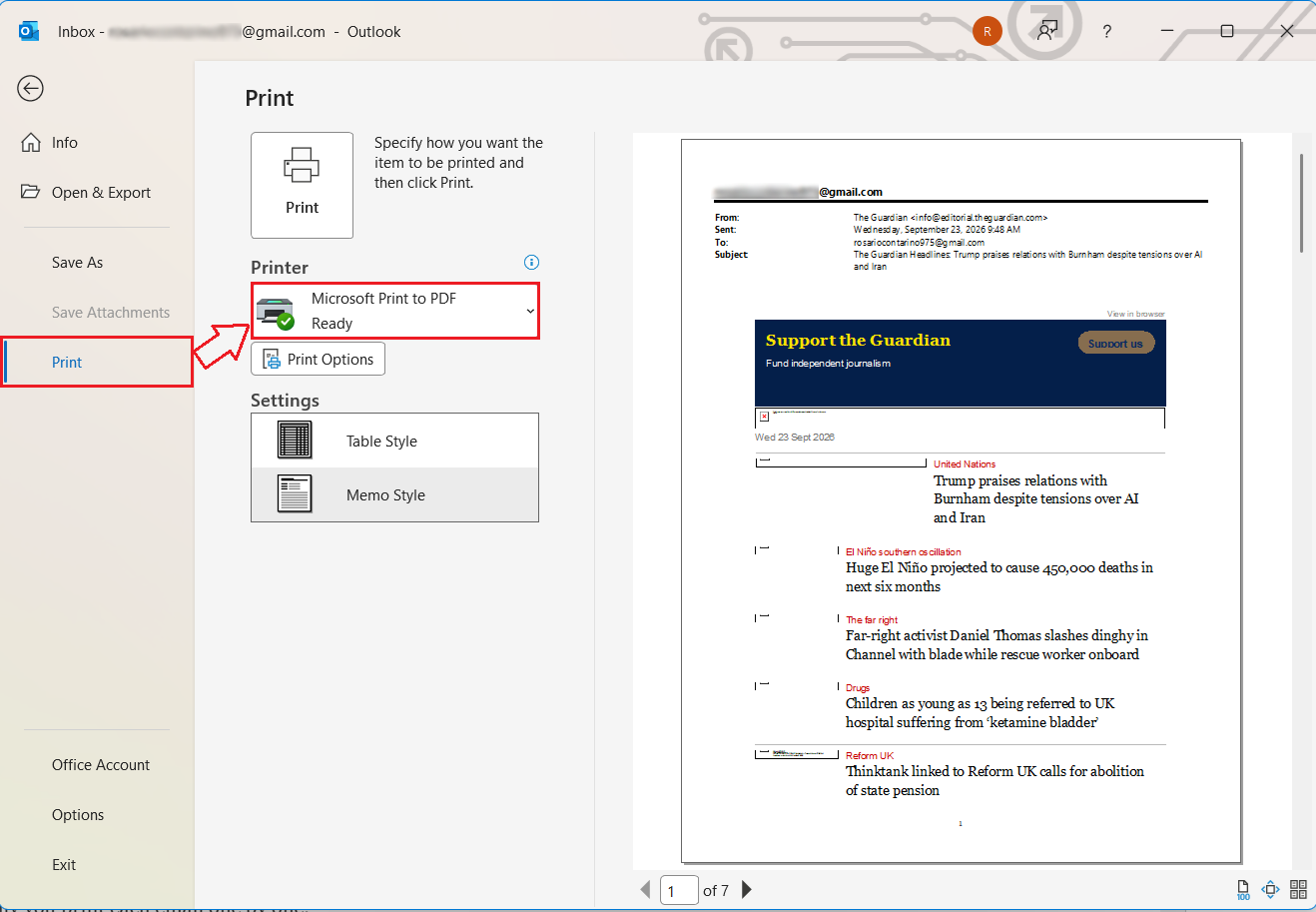Click 'Support the Guardian' banner title
This screenshot has width=1316, height=912.
[858, 340]
